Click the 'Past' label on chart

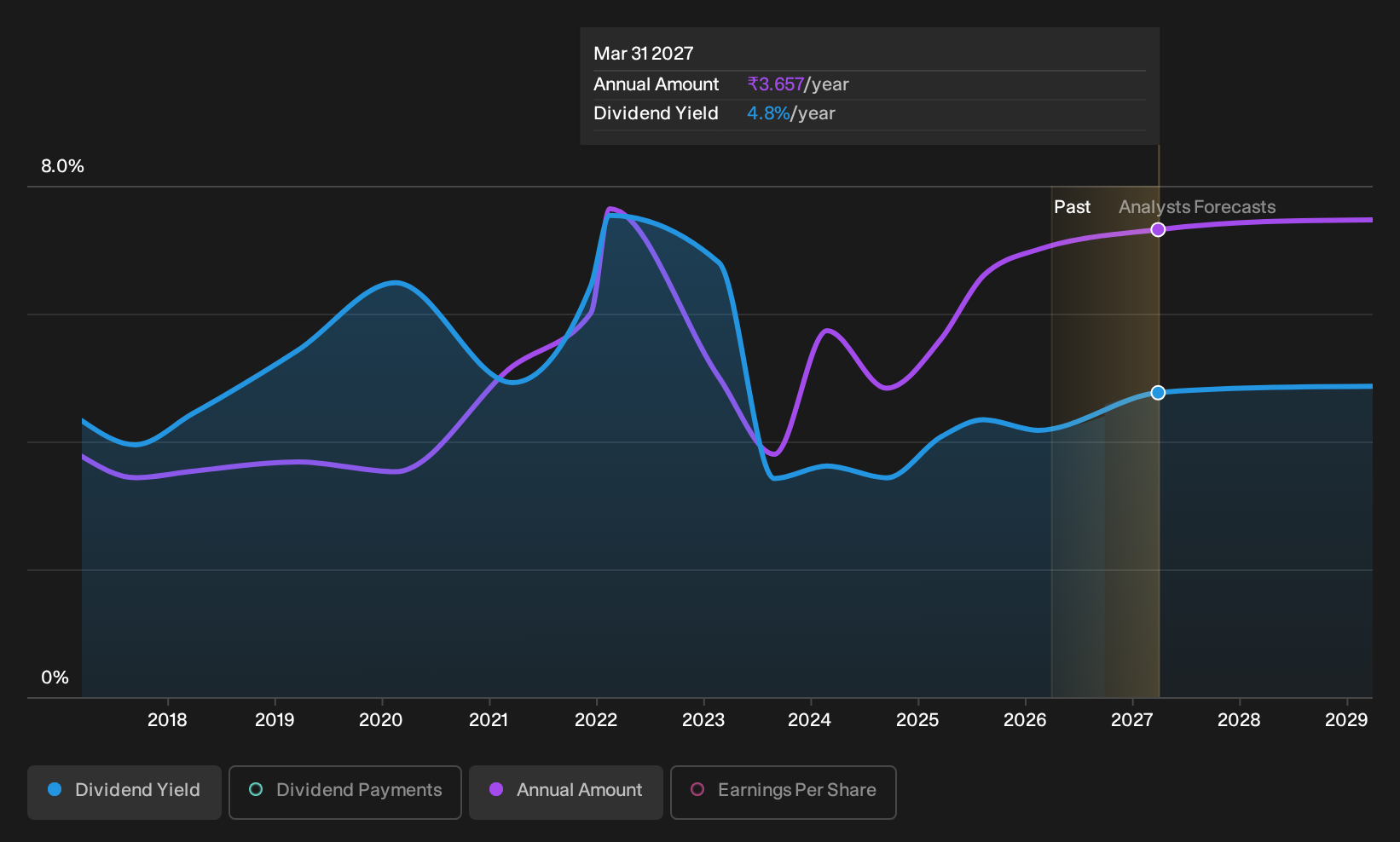pyautogui.click(x=1072, y=207)
